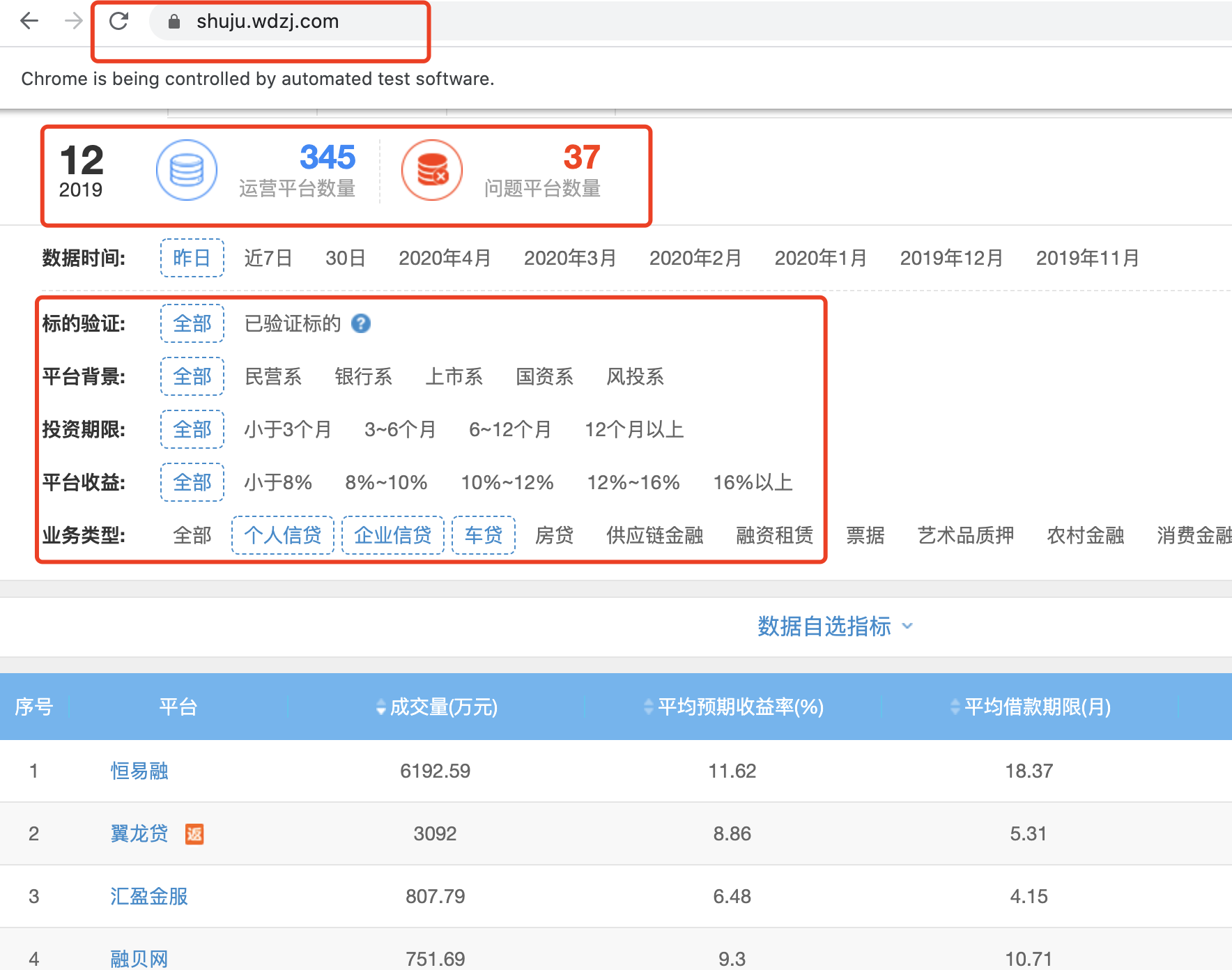Sort by 平均预期收益率(%) column header
1232x970 pixels.
point(733,707)
